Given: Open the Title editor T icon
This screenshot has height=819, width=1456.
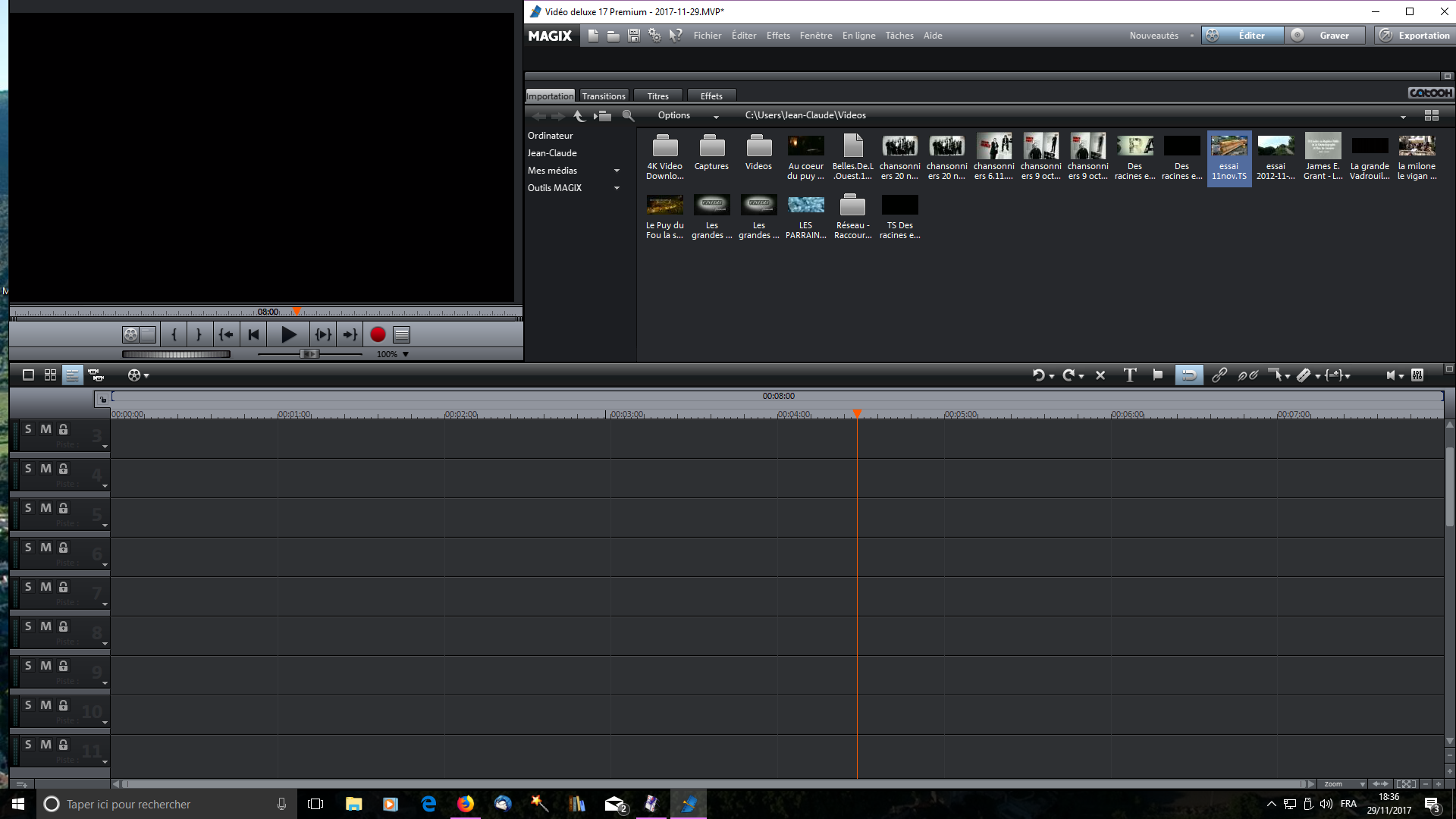Looking at the screenshot, I should [x=1129, y=375].
